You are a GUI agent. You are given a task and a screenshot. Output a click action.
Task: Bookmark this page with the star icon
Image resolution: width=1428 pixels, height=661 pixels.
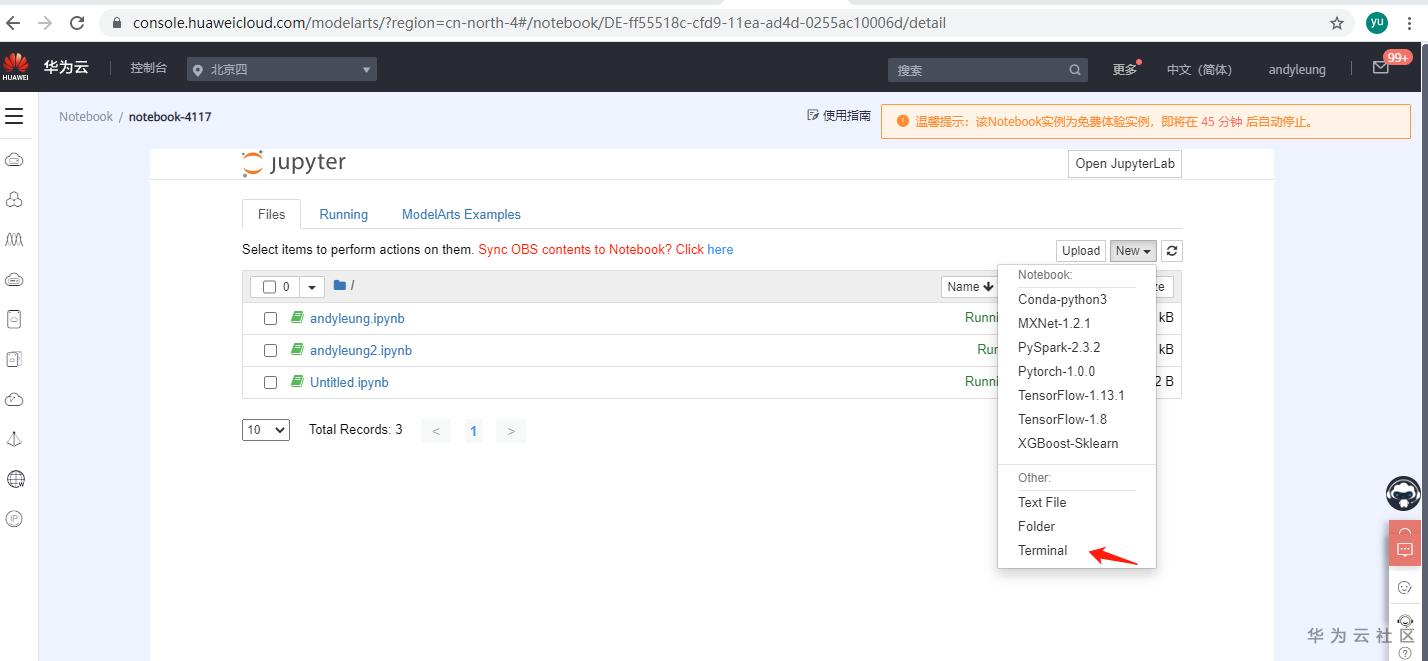click(x=1337, y=22)
